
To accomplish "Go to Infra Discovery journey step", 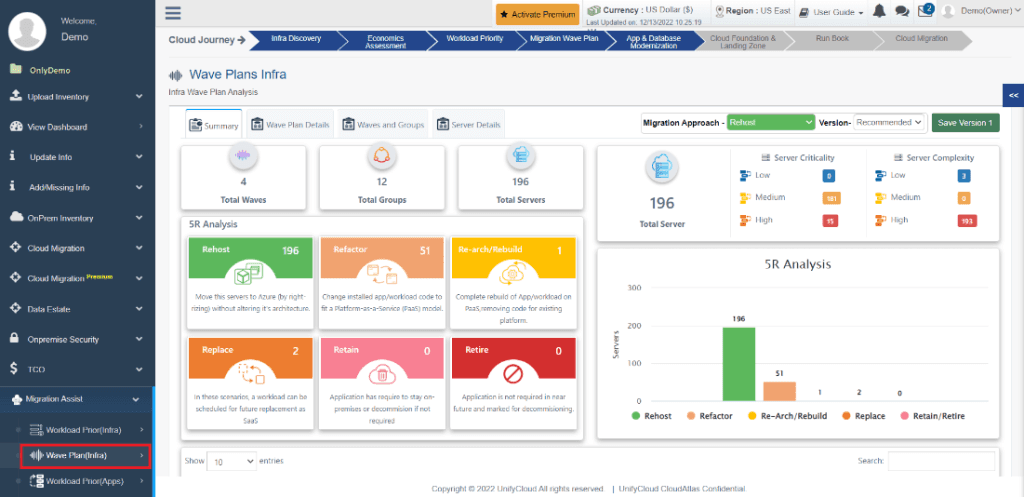I will (x=296, y=39).
